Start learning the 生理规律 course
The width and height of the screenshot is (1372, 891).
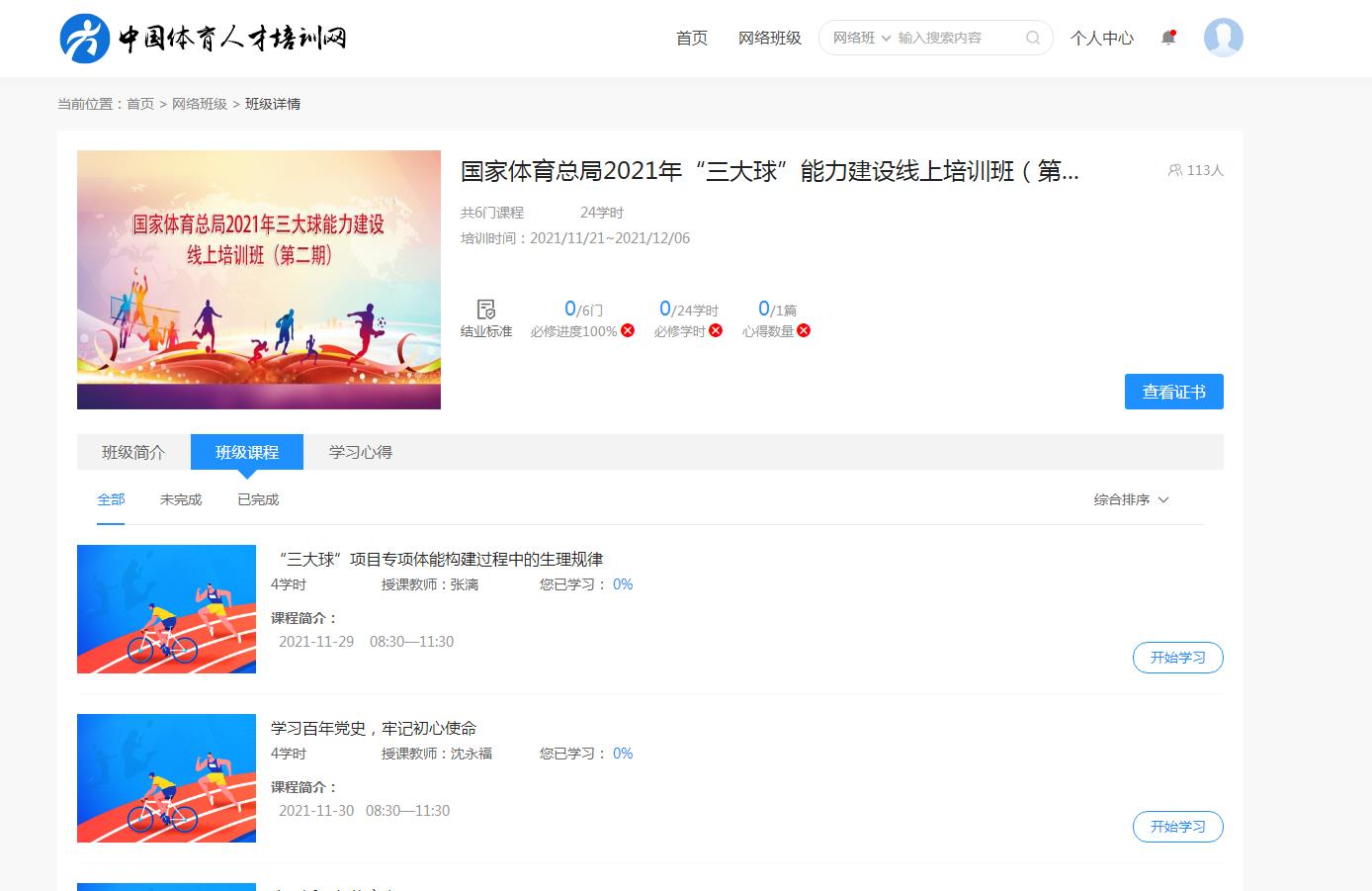pos(1177,658)
